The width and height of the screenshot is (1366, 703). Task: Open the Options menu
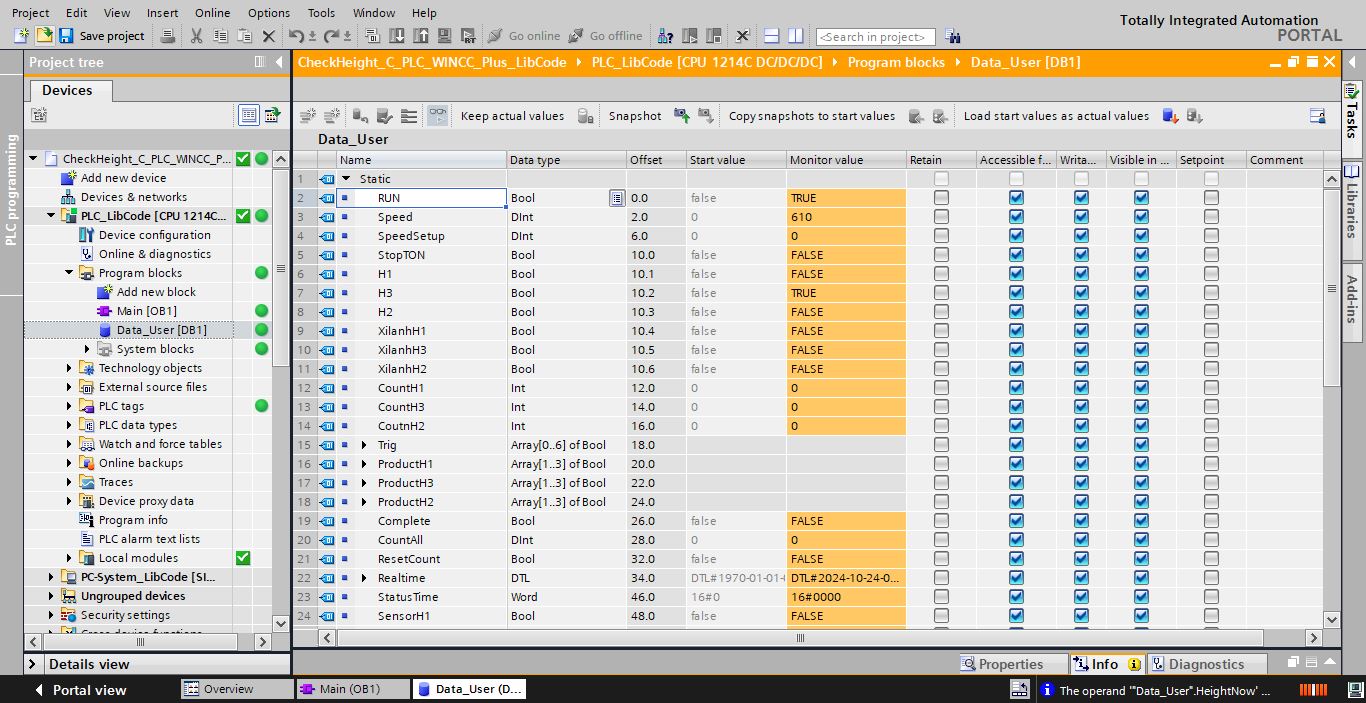(269, 13)
